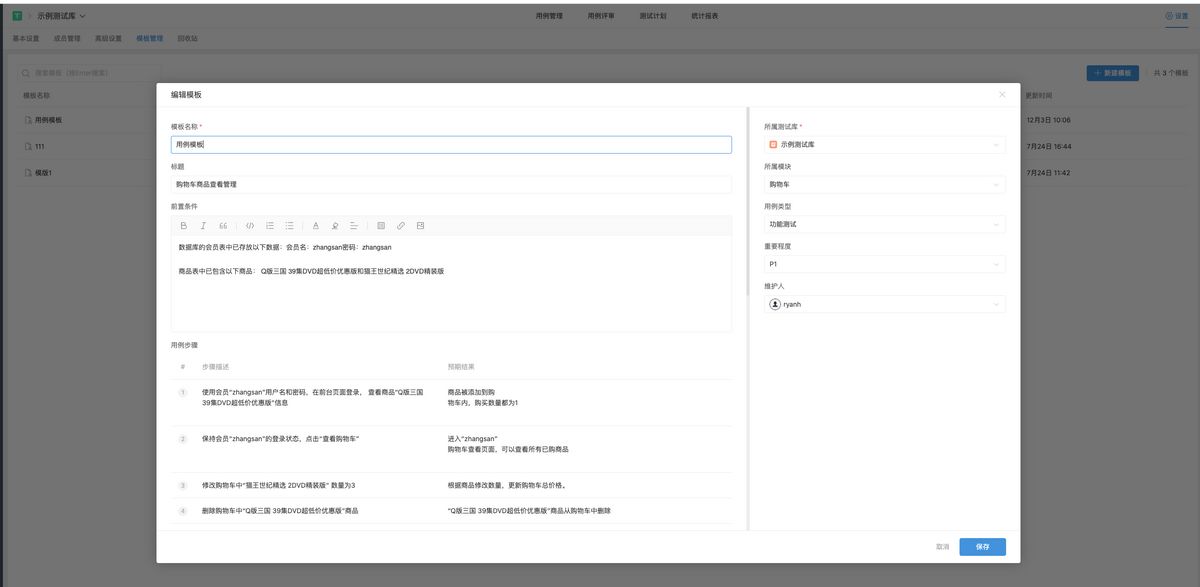Viewport: 1200px width, 587px height.
Task: Apply unordered bullet list in editor toolbar
Action: point(289,226)
